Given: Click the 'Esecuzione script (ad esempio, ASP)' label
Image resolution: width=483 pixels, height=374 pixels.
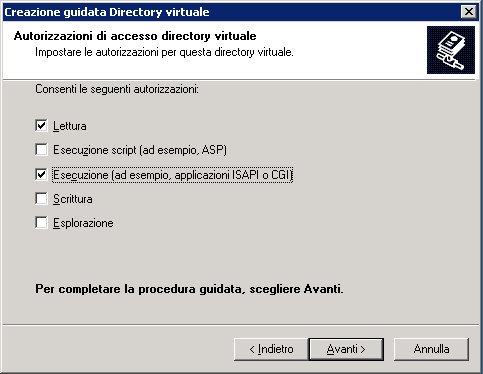Looking at the screenshot, I should click(140, 150).
